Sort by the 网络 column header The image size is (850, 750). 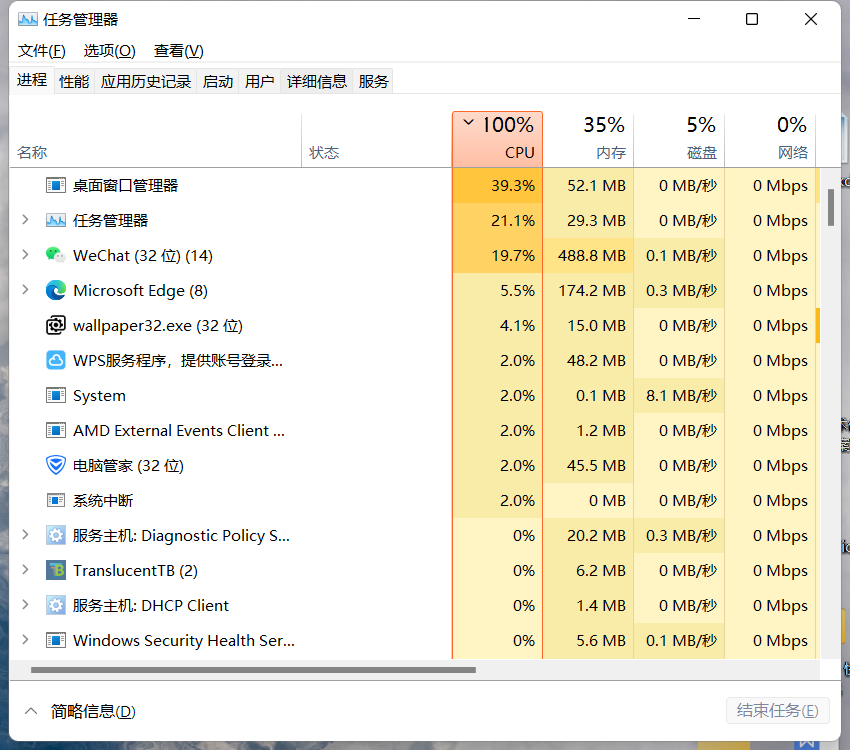pos(771,139)
